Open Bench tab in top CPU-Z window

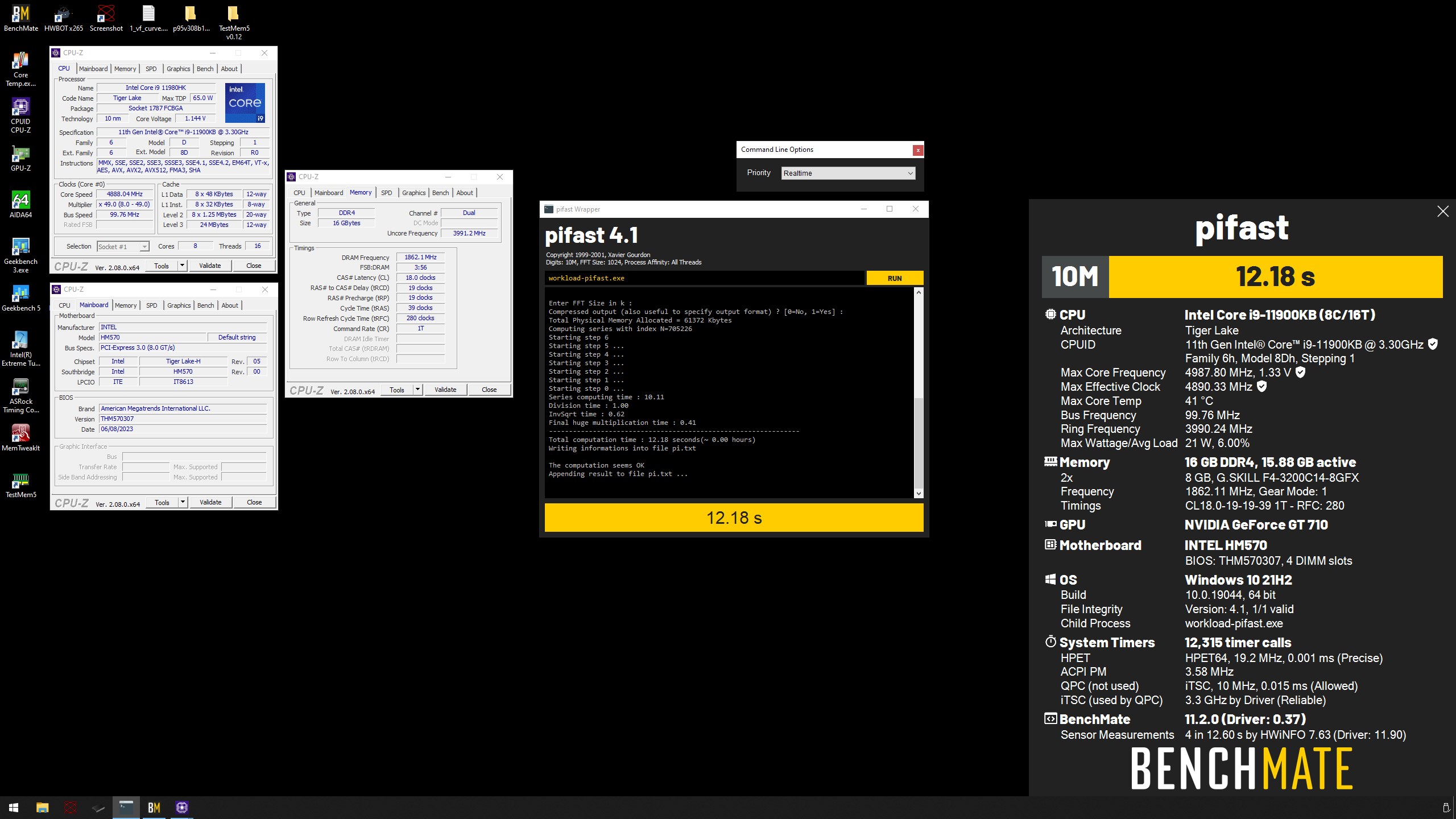click(205, 69)
